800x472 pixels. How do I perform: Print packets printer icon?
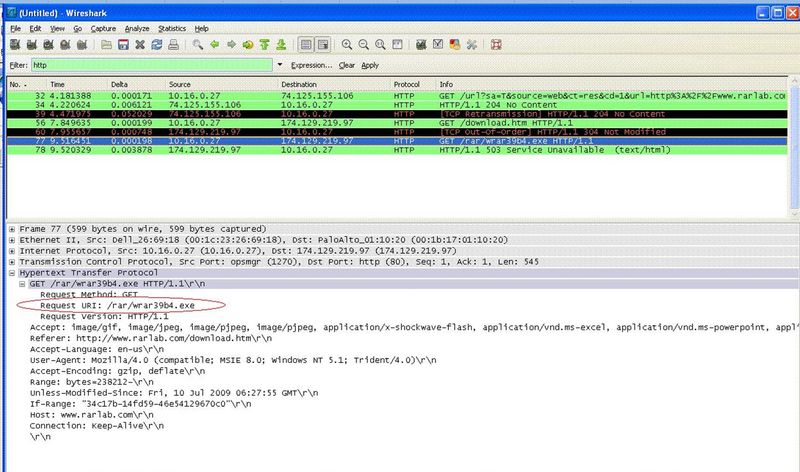[x=173, y=45]
